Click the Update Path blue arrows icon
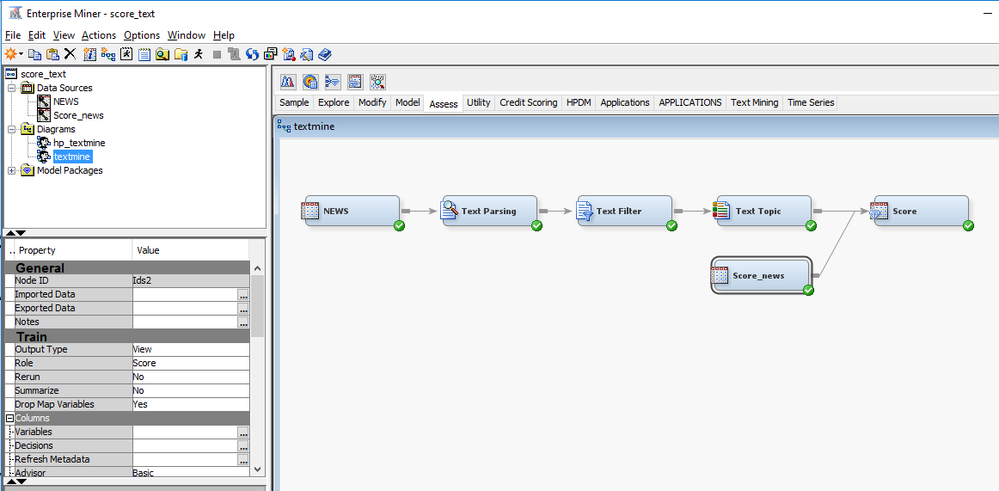Viewport: 999px width, 491px height. 252,55
